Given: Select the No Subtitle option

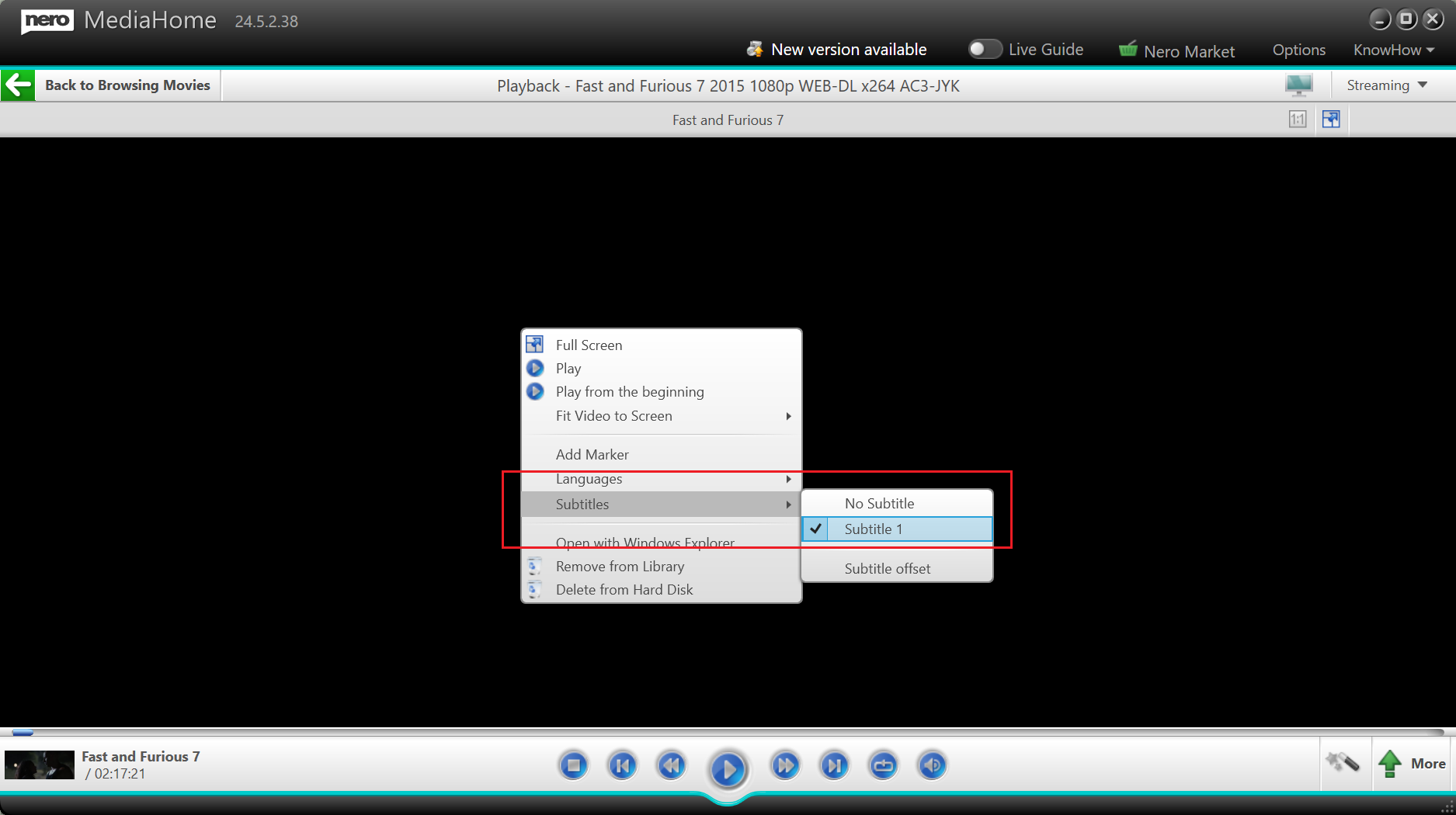Looking at the screenshot, I should point(897,504).
